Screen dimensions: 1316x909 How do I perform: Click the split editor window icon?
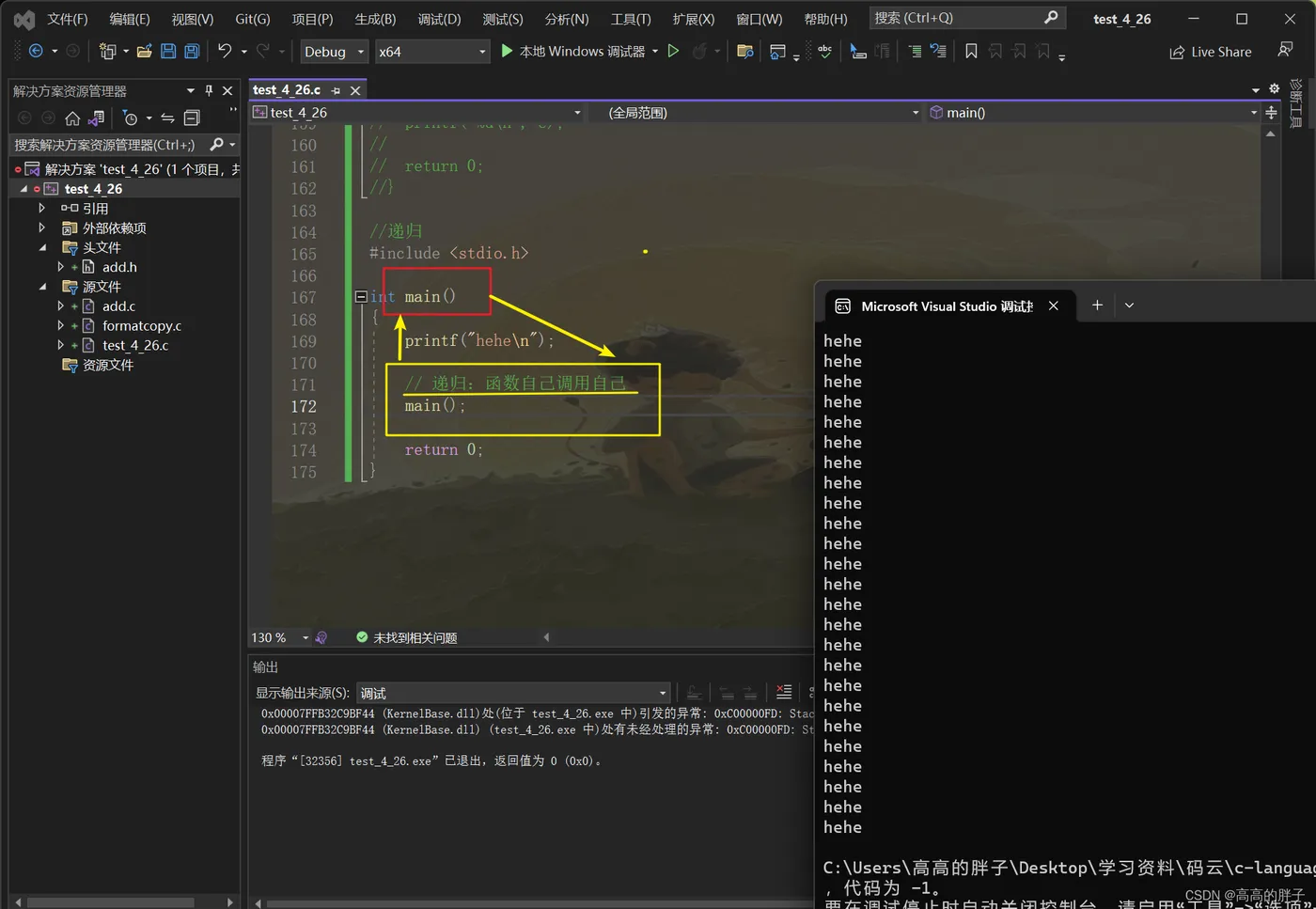point(1271,112)
